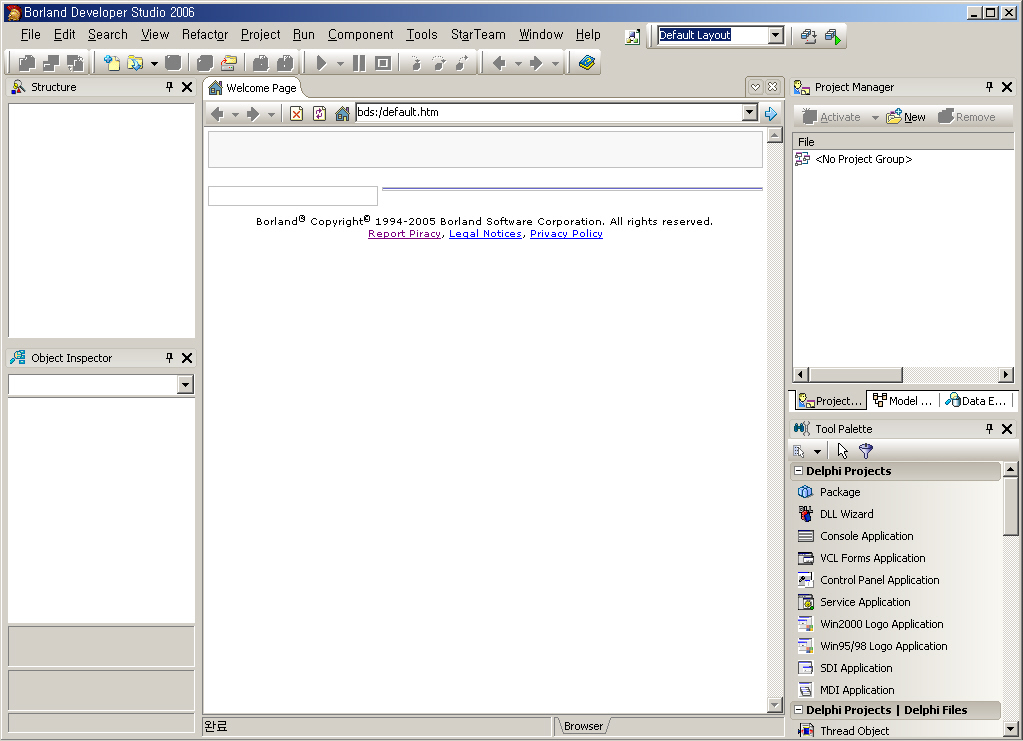Click the red Stop loading icon

tap(296, 113)
